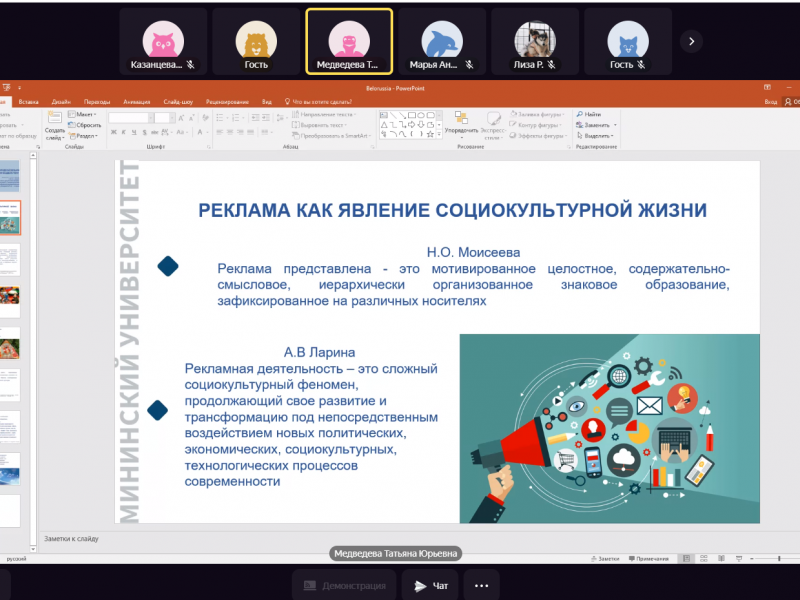
Task: Switch to the Вставка ribbon tab
Action: [x=28, y=102]
